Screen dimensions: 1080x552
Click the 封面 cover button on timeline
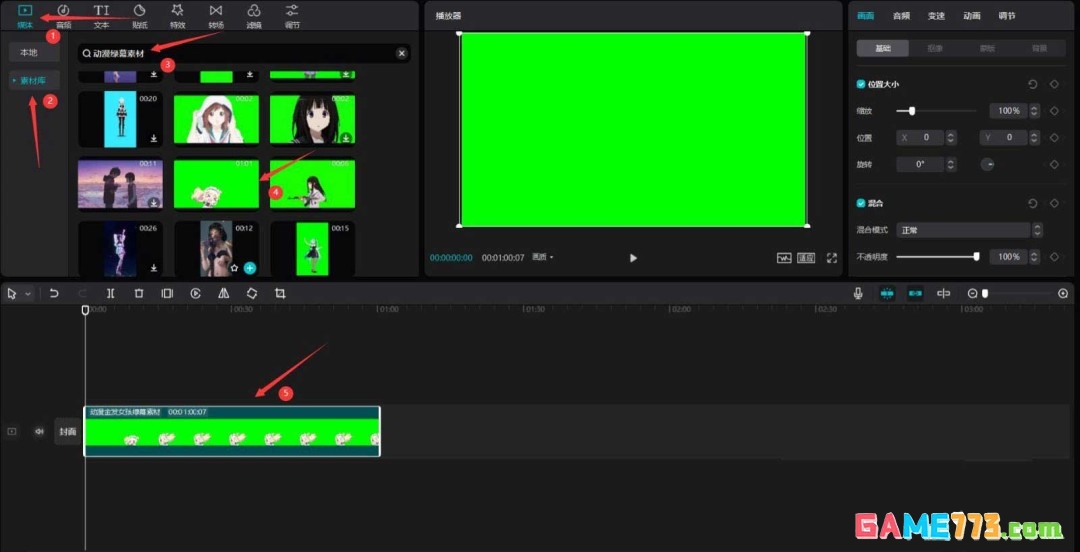(67, 431)
